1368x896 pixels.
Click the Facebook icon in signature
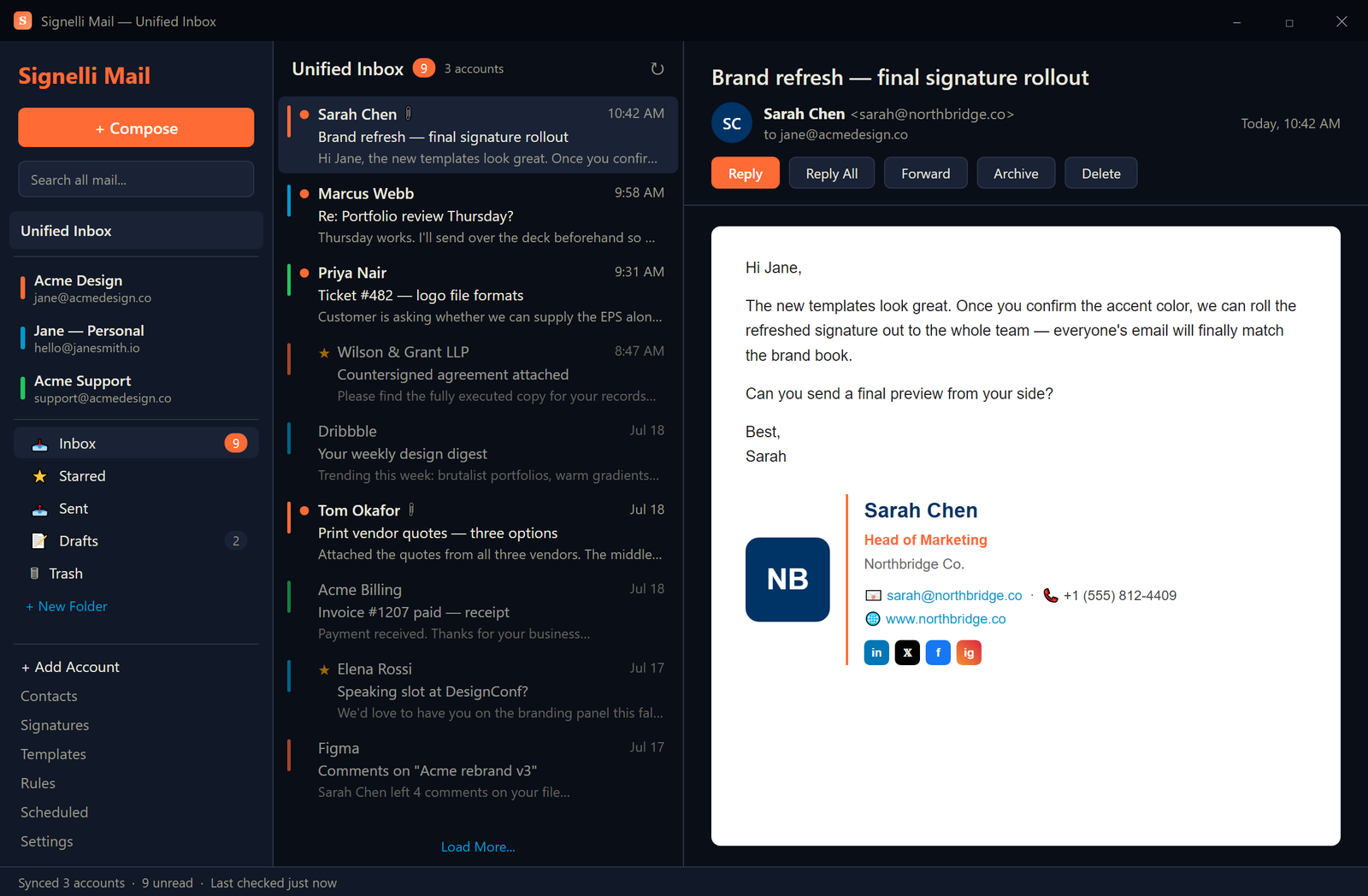(938, 652)
